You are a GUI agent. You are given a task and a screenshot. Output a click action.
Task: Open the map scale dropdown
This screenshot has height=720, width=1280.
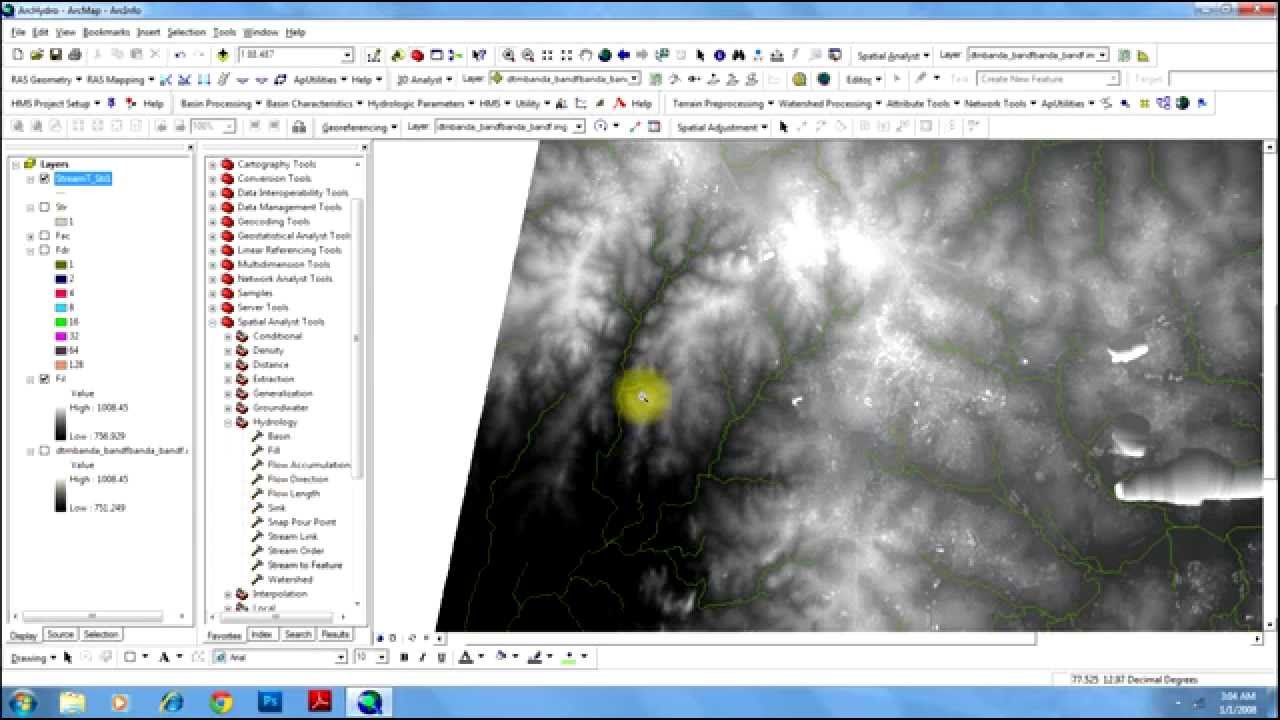click(x=347, y=55)
